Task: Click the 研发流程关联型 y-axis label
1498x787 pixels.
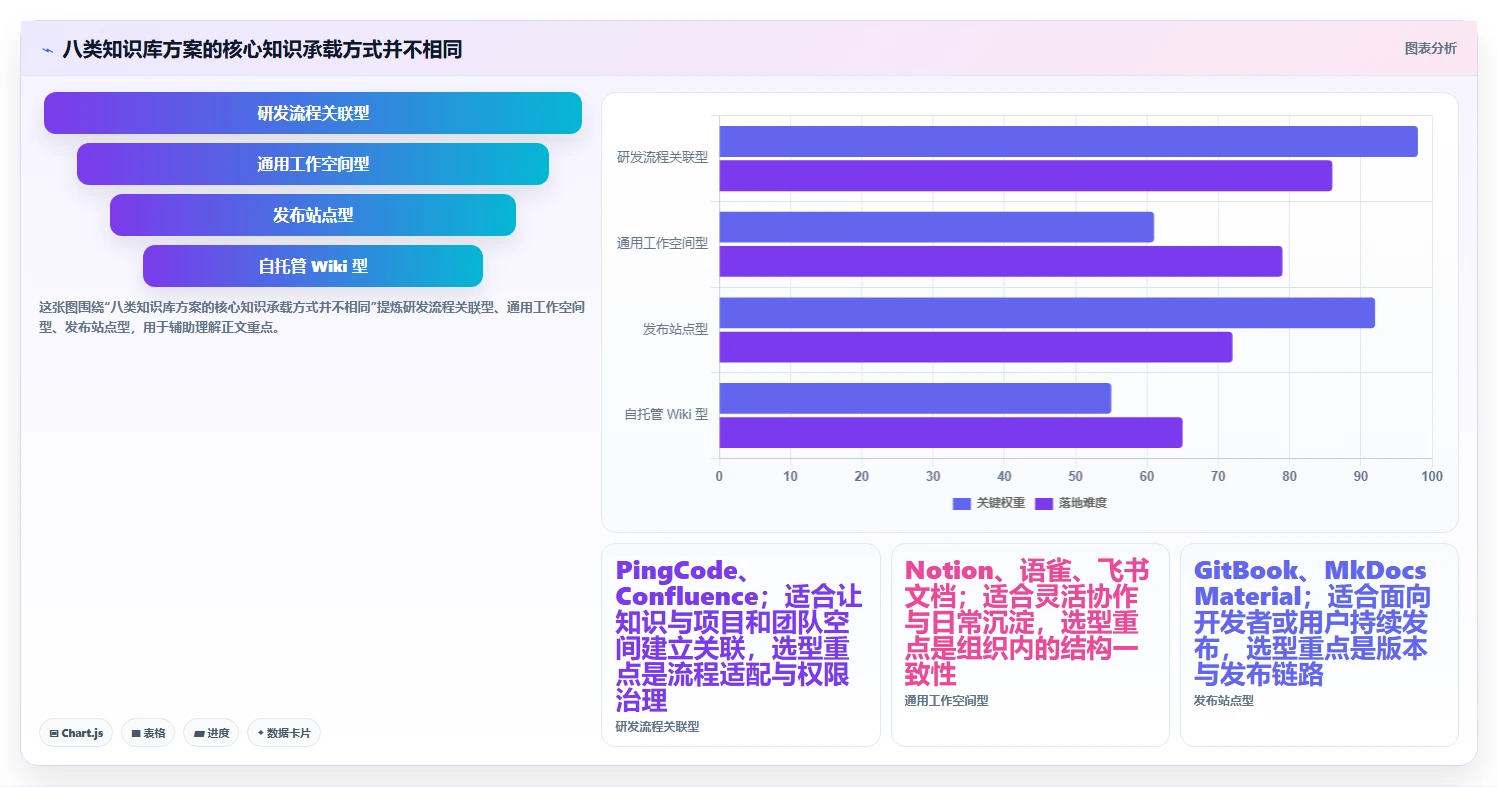Action: pyautogui.click(x=662, y=157)
